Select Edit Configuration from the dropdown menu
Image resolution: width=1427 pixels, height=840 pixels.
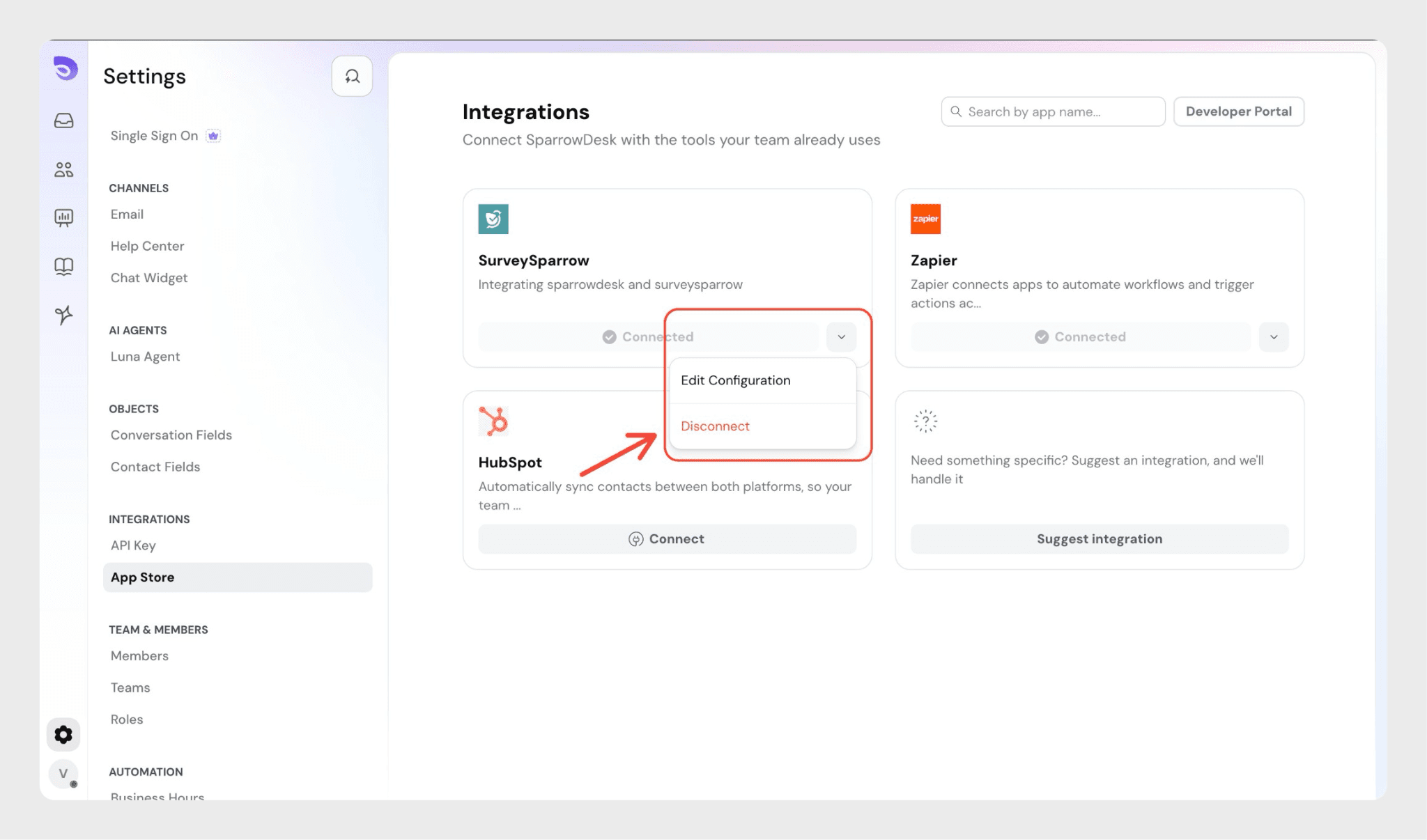click(x=736, y=380)
